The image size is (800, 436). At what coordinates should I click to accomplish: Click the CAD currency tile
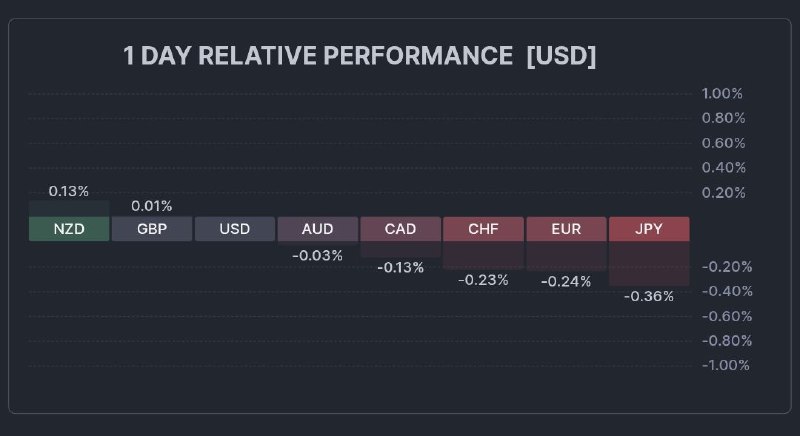tap(400, 229)
